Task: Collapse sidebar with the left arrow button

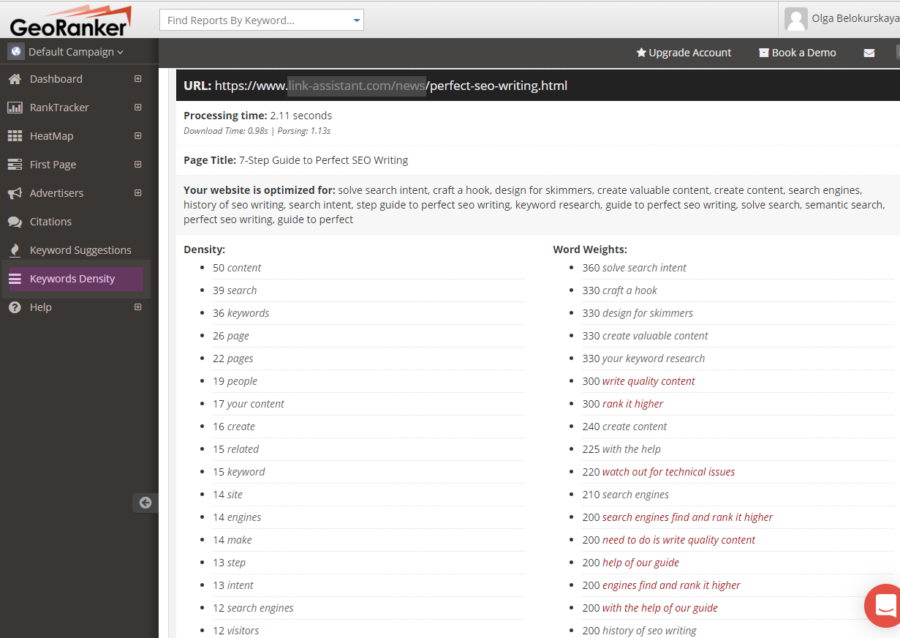Action: coord(145,503)
